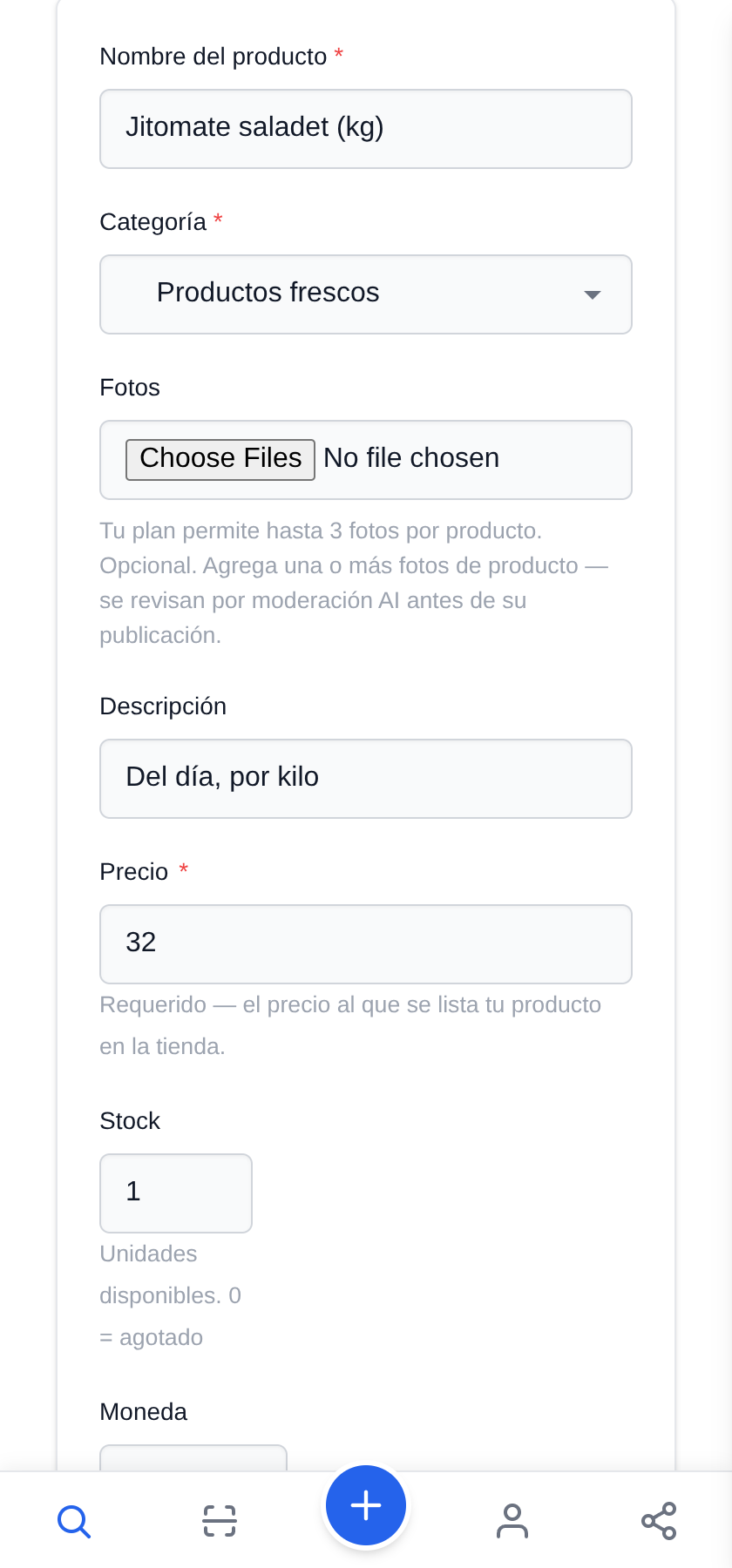Viewport: 732px width, 1568px height.
Task: Tap the search magnifier icon in bottom bar
Action: click(74, 1521)
